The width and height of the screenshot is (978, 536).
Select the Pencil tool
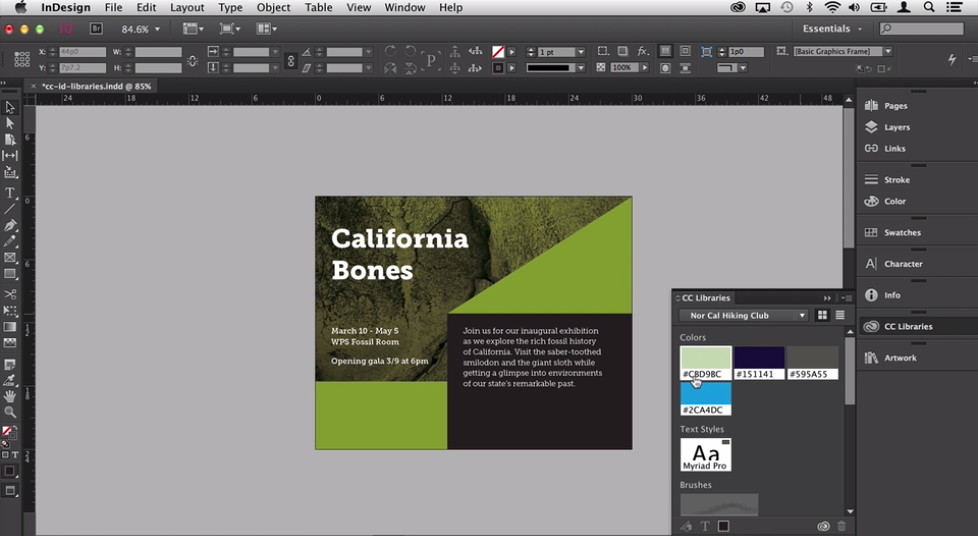[x=10, y=241]
